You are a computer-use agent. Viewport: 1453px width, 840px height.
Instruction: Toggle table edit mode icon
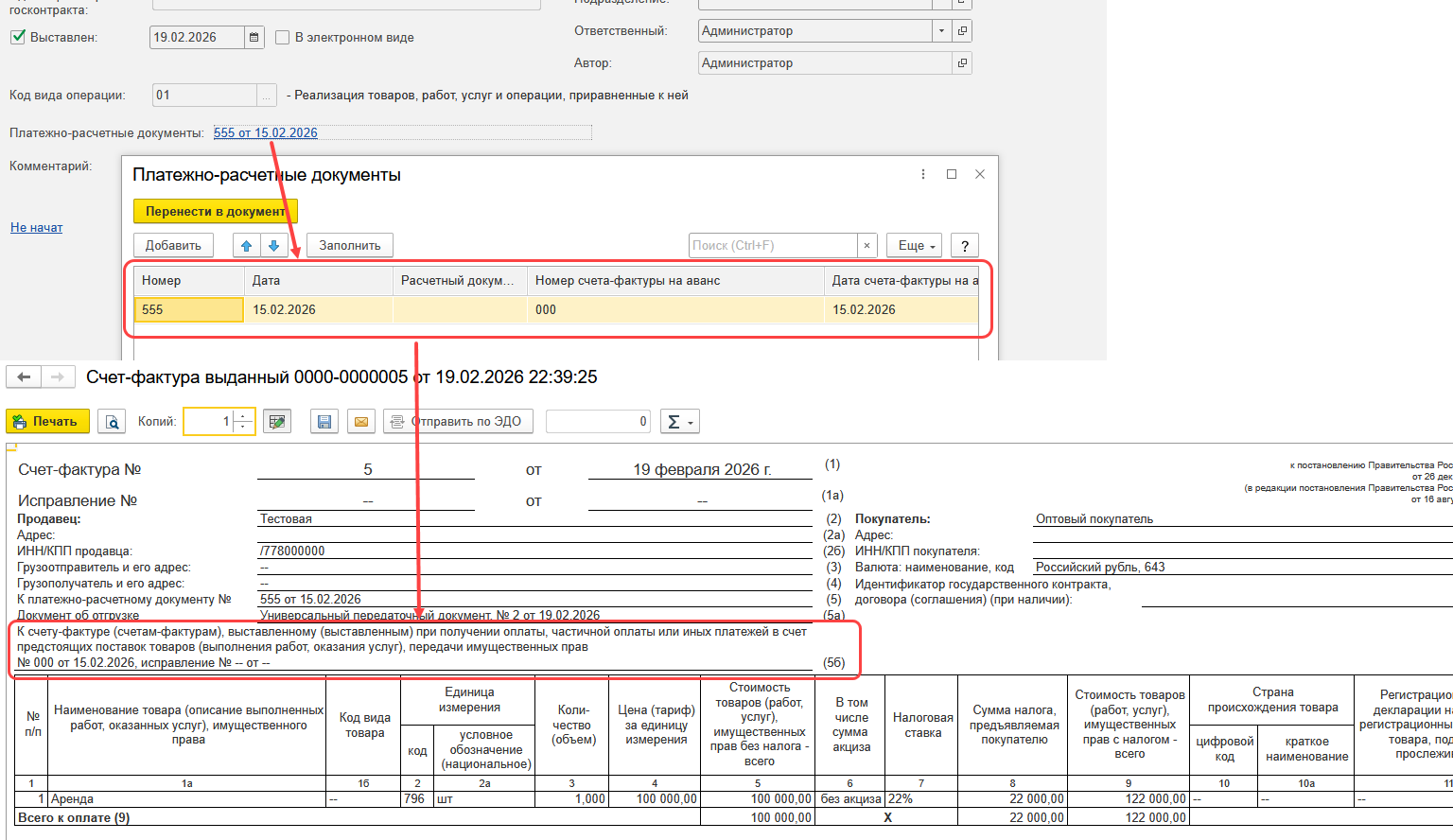tap(277, 422)
